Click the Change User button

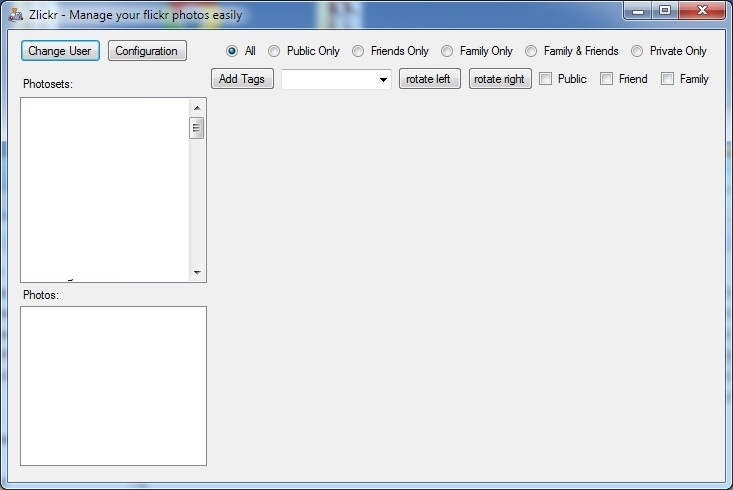(x=60, y=50)
